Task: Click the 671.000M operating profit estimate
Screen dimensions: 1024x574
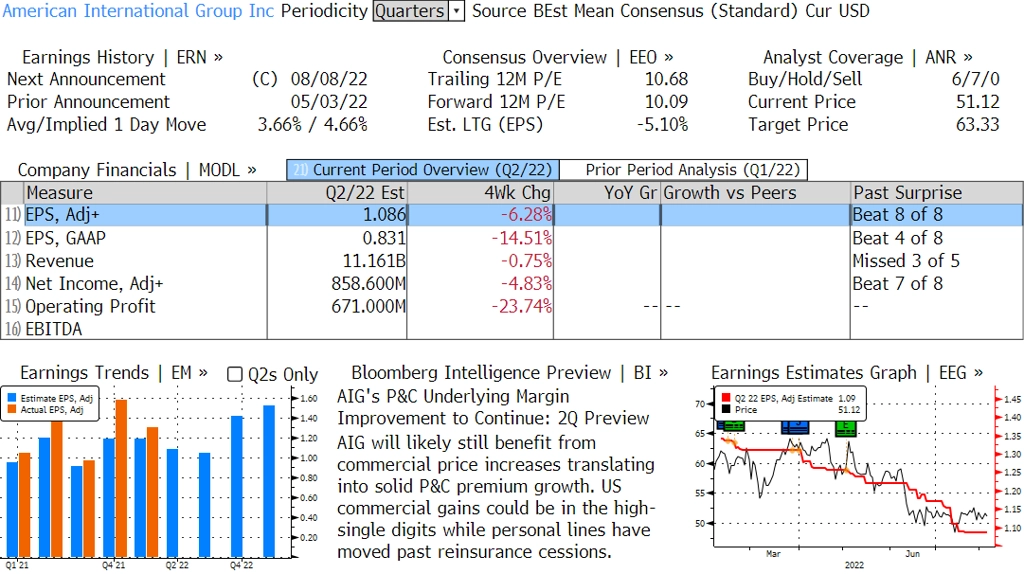Action: [368, 306]
